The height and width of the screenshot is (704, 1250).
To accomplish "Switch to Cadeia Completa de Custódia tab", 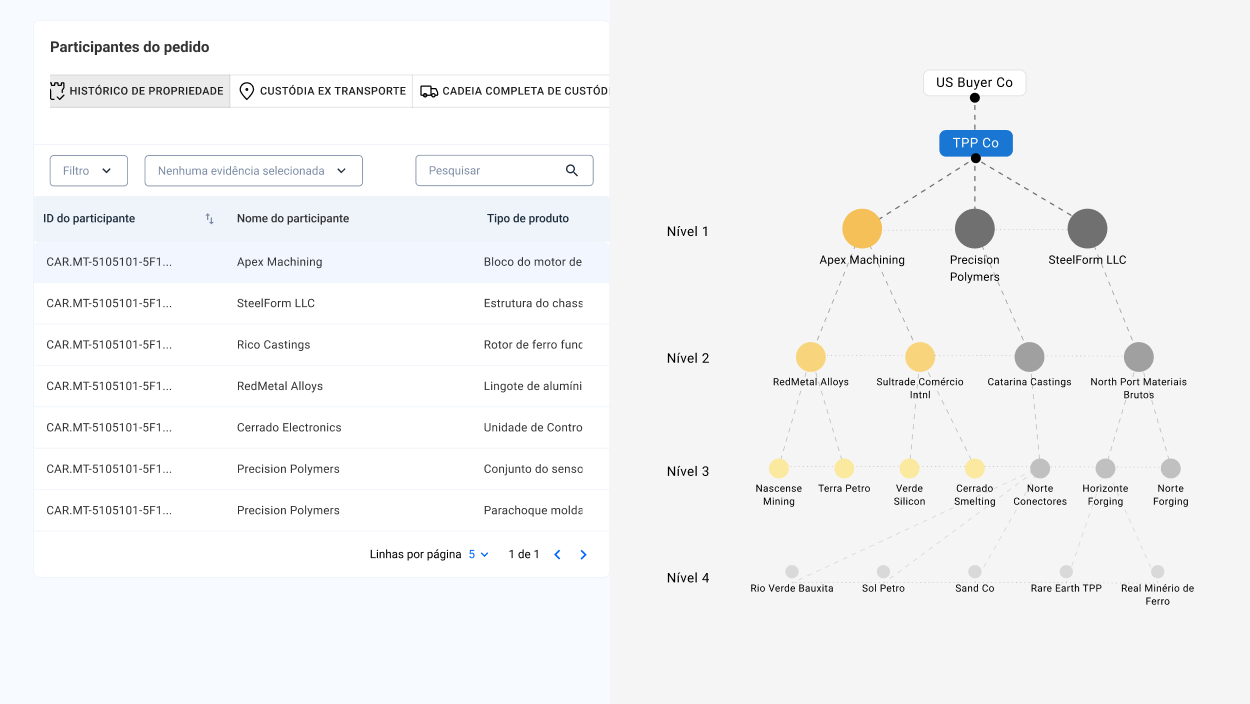I will click(511, 91).
